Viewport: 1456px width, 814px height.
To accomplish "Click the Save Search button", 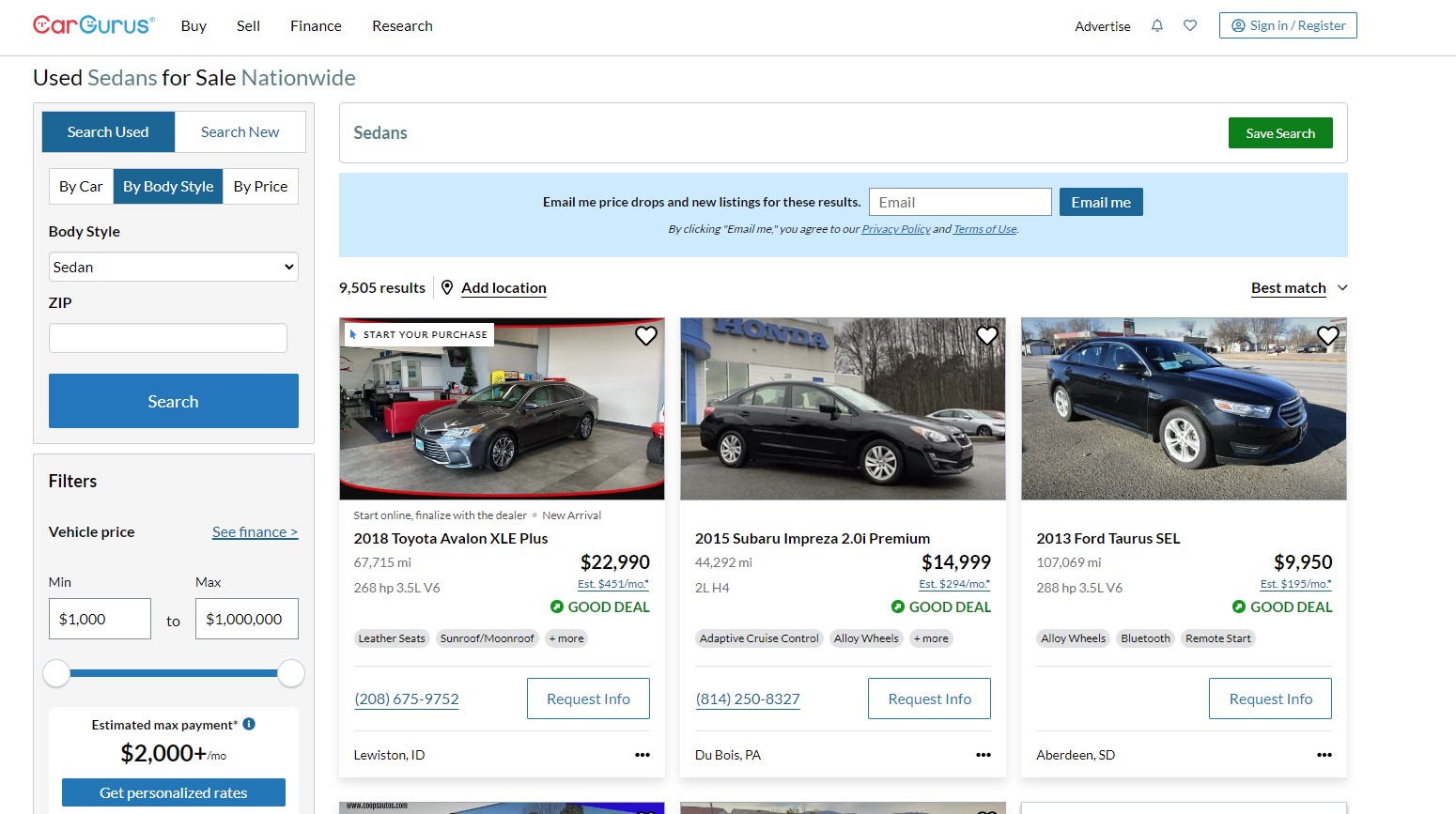I will [x=1280, y=133].
